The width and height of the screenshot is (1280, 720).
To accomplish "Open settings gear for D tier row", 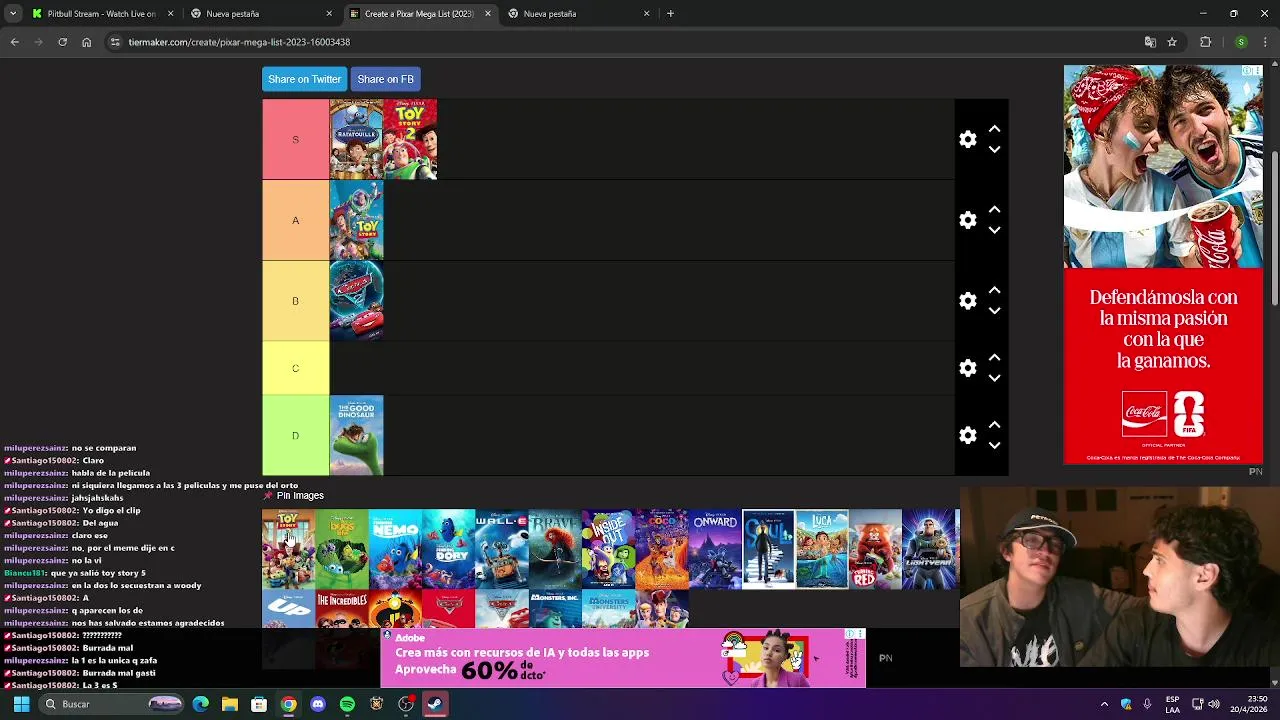I will 967,436.
